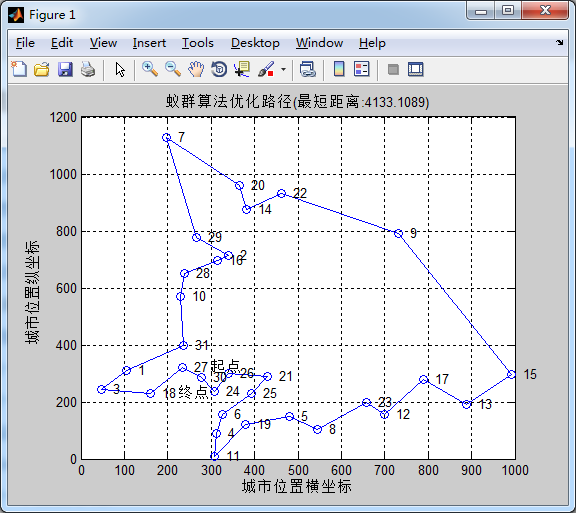Click city marker labeled 11
The width and height of the screenshot is (576, 513).
(x=215, y=456)
